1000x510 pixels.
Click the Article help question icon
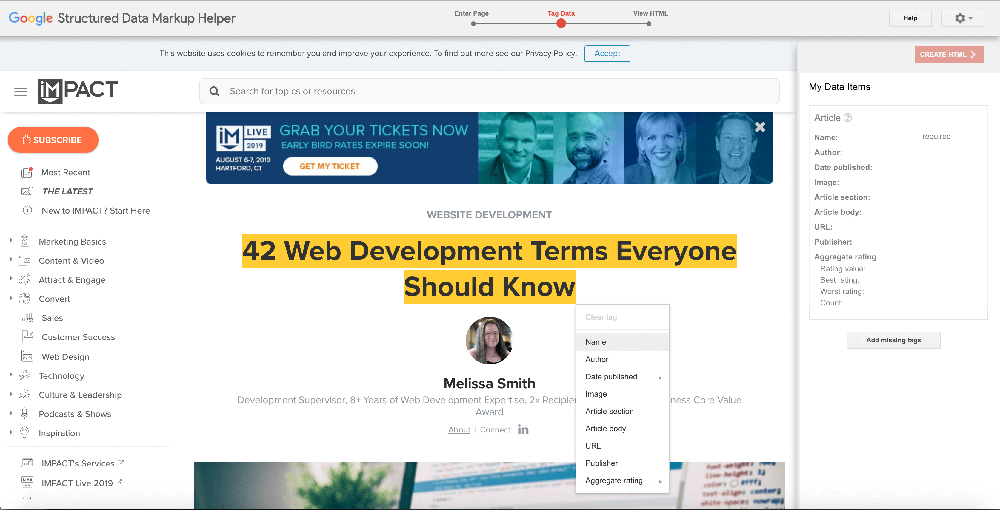848,118
